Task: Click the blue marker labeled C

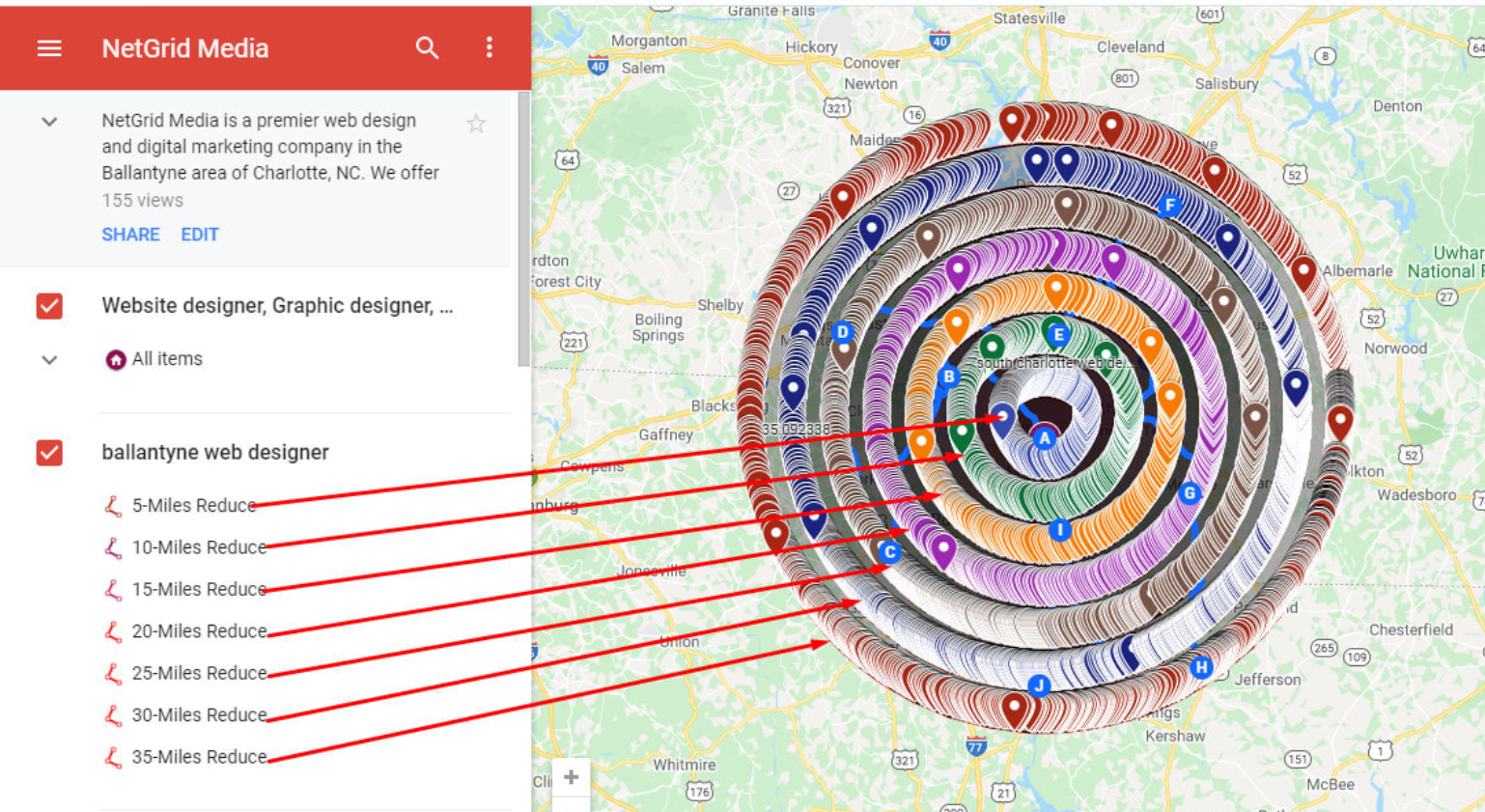Action: tap(889, 552)
